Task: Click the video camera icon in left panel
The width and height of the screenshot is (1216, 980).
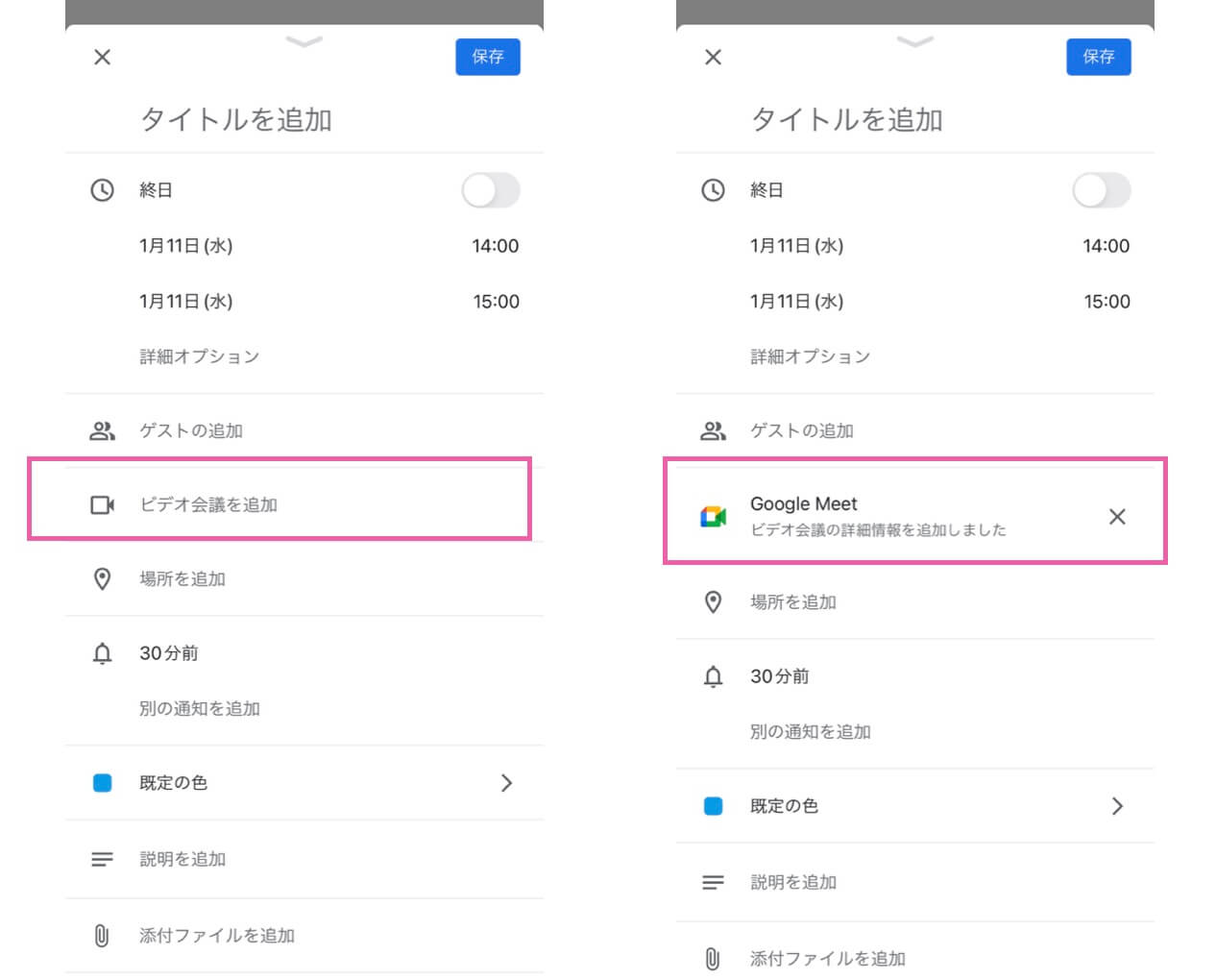Action: coord(102,504)
